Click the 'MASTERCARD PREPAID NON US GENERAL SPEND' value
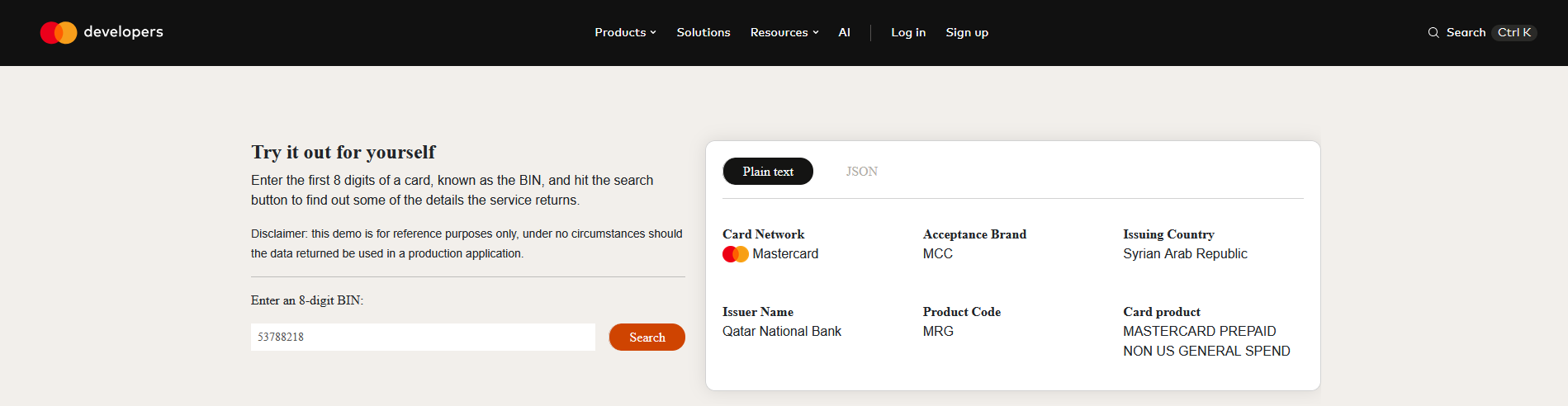1568x406 pixels. click(1206, 341)
